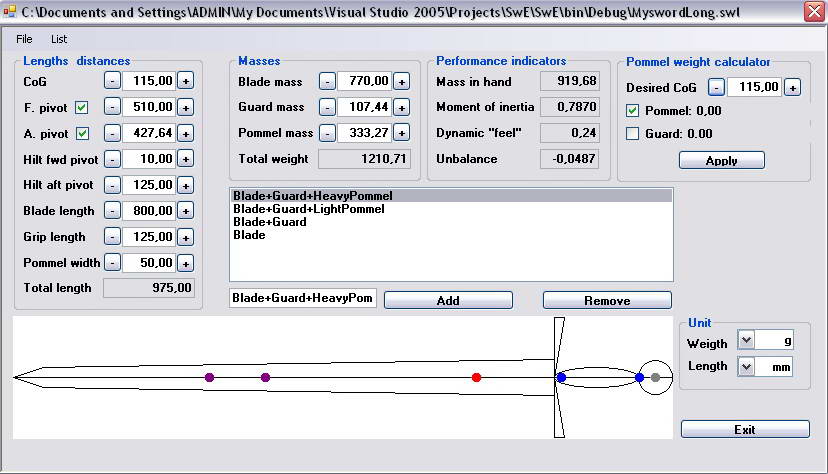This screenshot has height=474, width=828.
Task: Increase Pommel mass with plus button
Action: [x=401, y=133]
